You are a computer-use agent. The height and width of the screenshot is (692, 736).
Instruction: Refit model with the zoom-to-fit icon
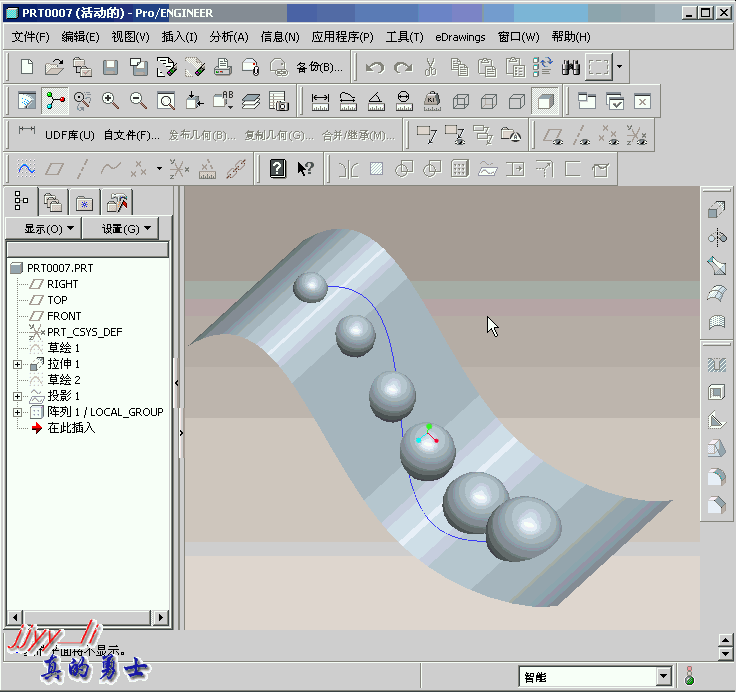(x=166, y=101)
